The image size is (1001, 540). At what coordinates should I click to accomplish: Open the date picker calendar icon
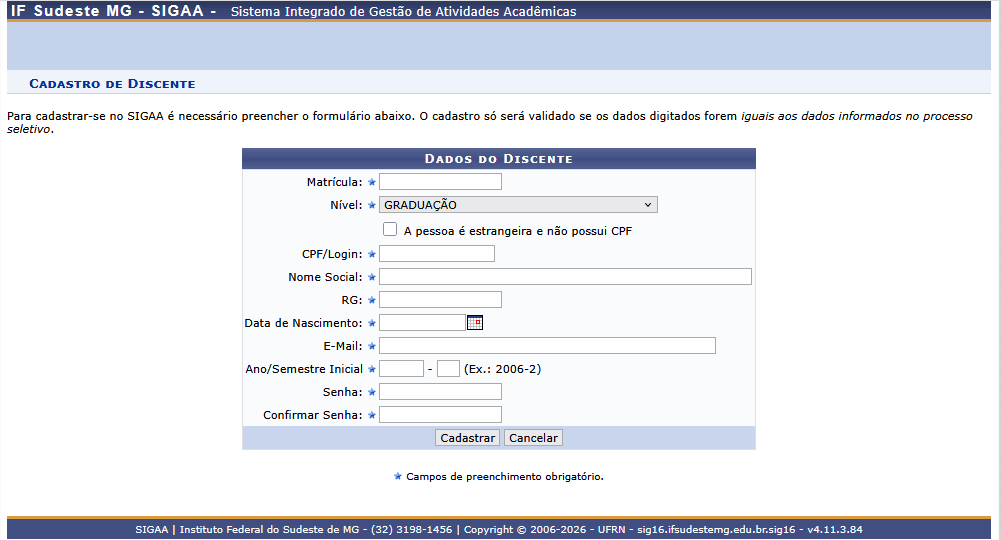(x=475, y=322)
